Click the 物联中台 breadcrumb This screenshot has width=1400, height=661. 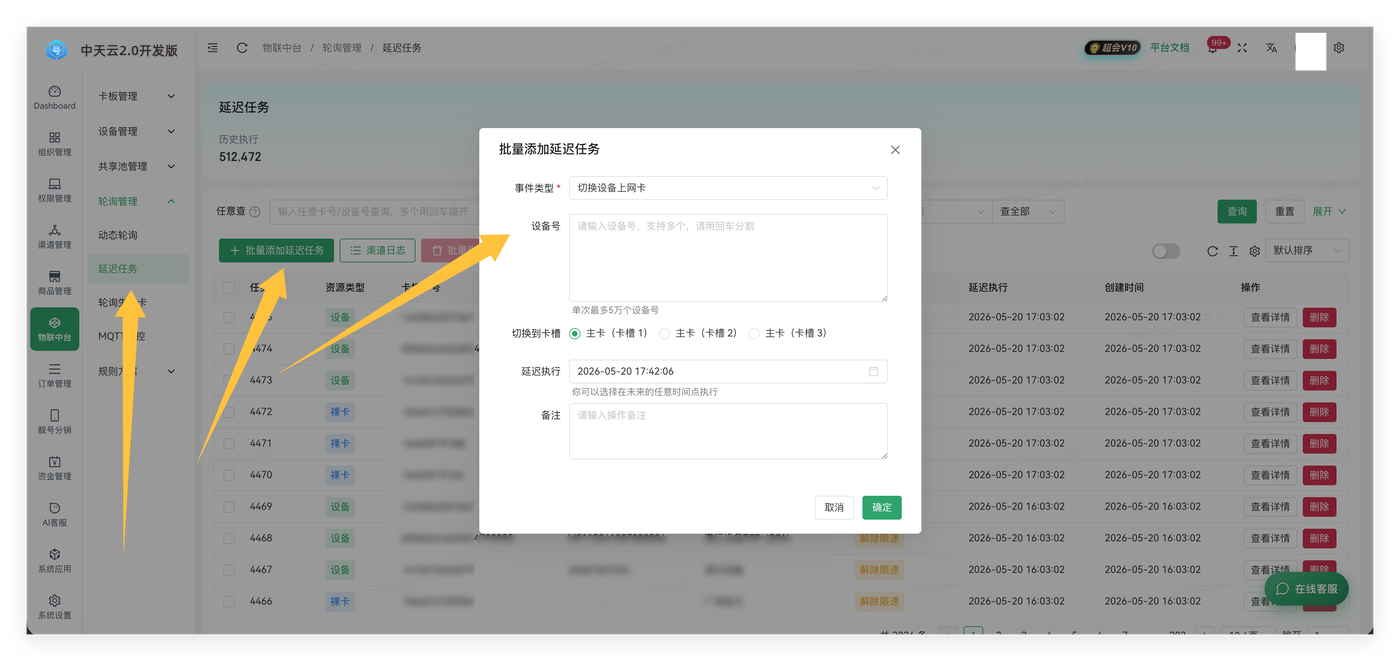282,48
